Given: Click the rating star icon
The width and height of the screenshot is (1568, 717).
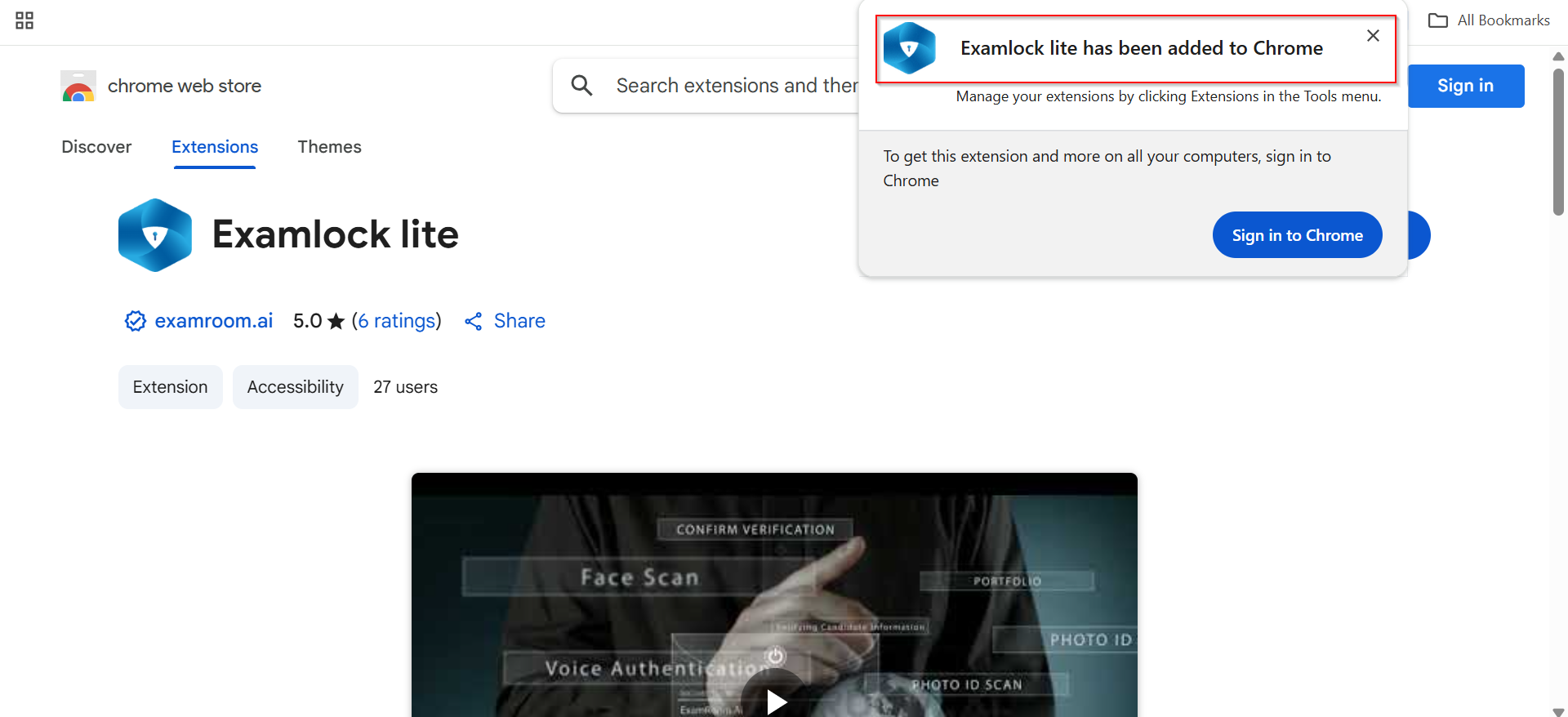Looking at the screenshot, I should (x=336, y=321).
